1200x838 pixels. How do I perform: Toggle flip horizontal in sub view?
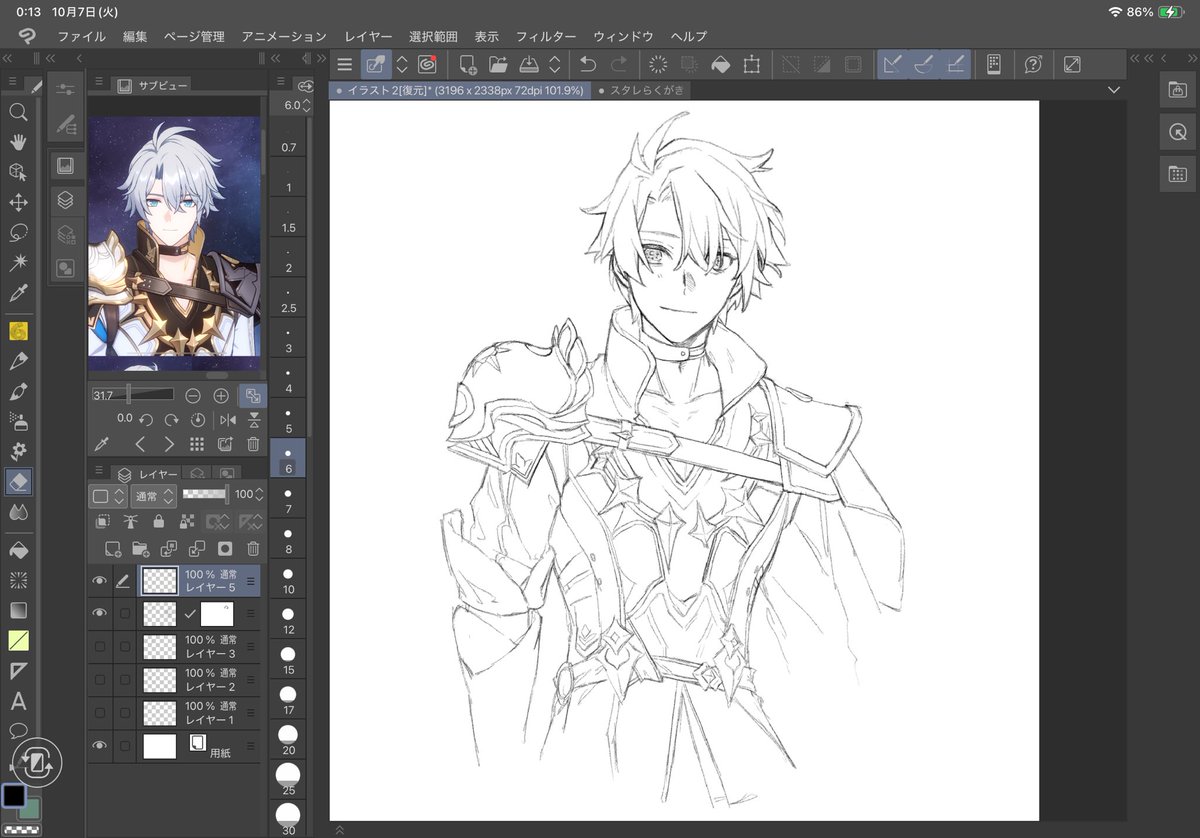point(227,420)
